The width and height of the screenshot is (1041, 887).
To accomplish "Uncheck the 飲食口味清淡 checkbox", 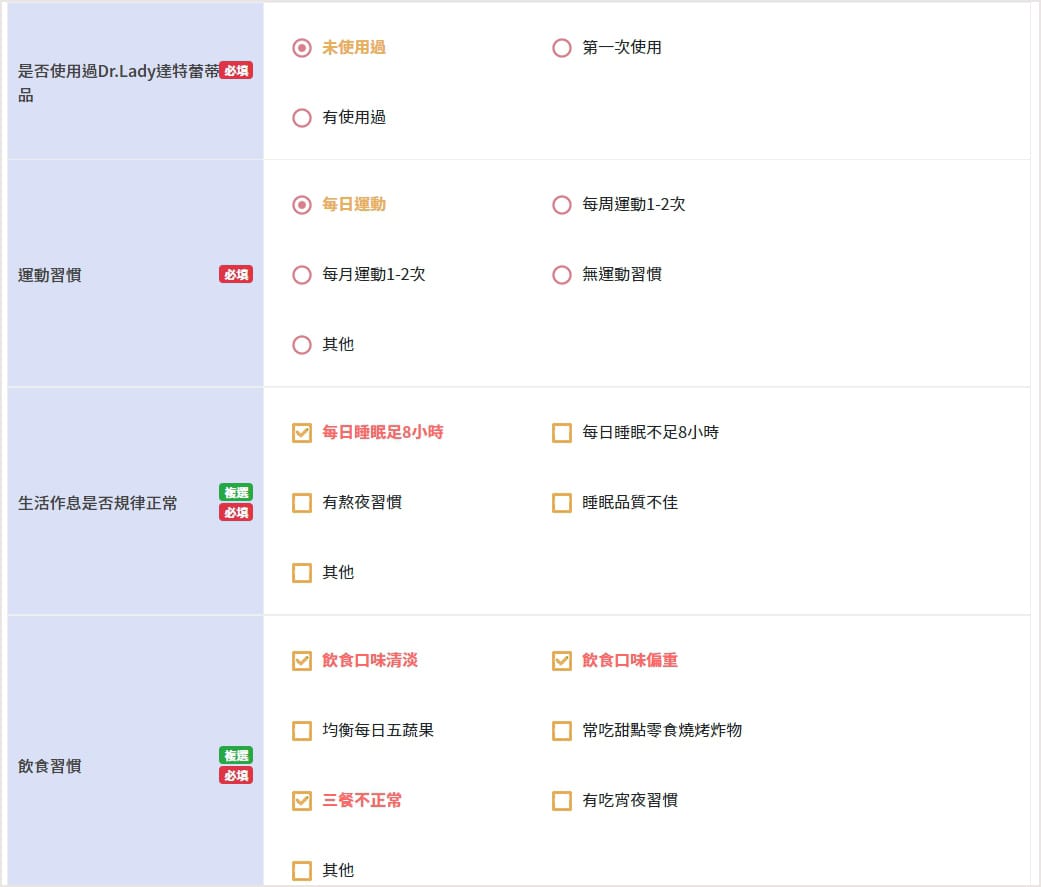I will 302,661.
